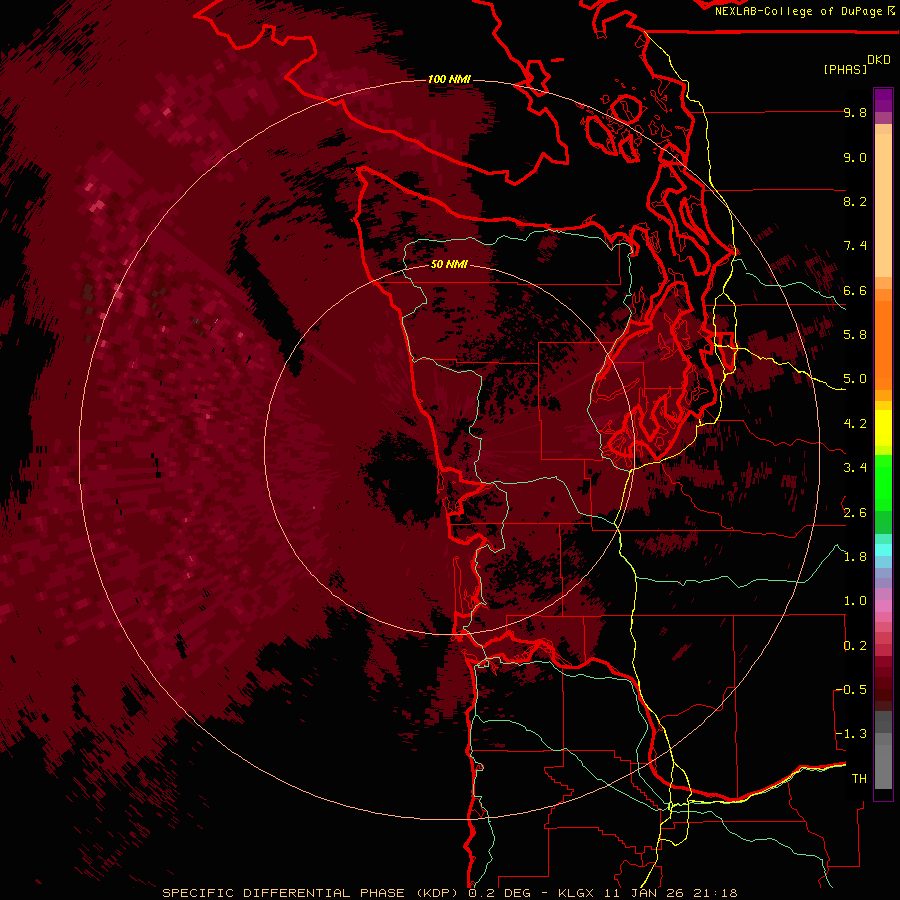
Task: Click the KLGX station identifier in the caption
Action: [x=575, y=893]
